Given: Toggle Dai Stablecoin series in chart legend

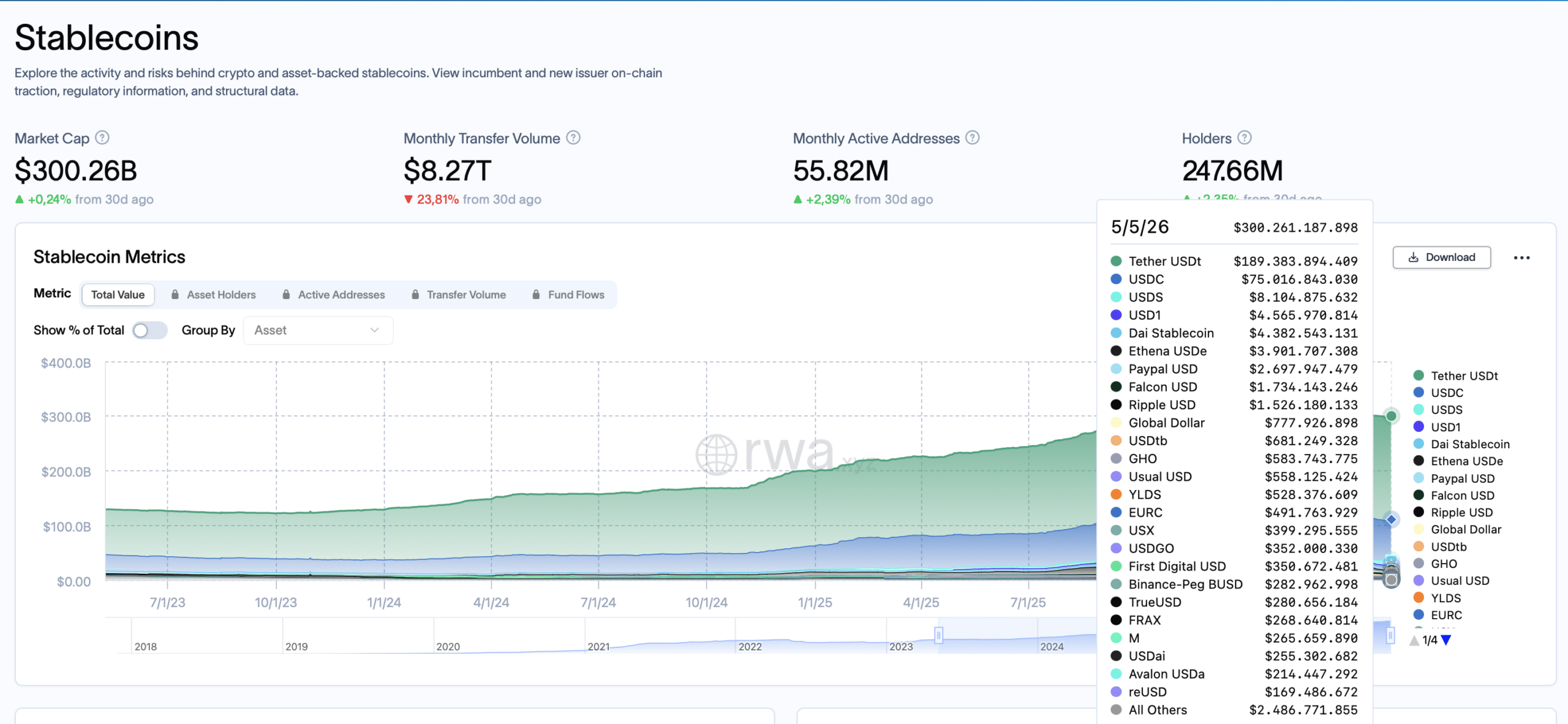Looking at the screenshot, I should (1461, 444).
